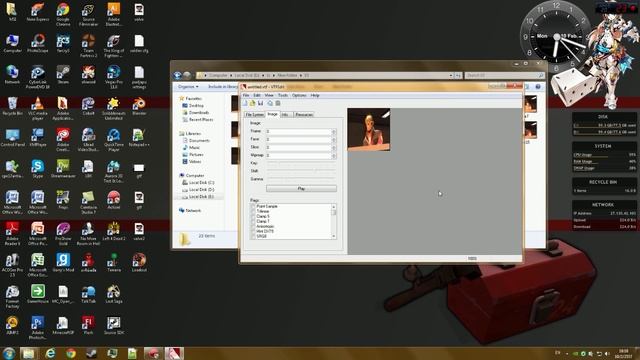Select the VLC media player desktop icon
Screen dimensions: 640x360
[38, 108]
